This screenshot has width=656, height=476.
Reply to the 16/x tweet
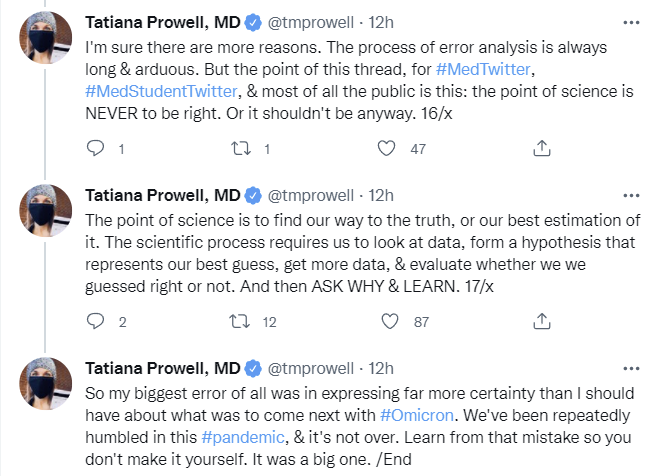(96, 149)
